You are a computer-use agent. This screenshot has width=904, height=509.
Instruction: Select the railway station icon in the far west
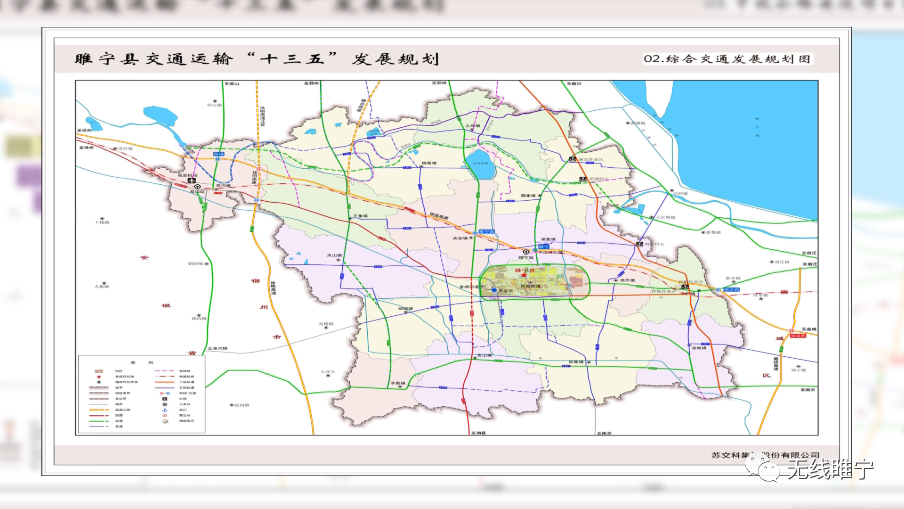[x=198, y=186]
